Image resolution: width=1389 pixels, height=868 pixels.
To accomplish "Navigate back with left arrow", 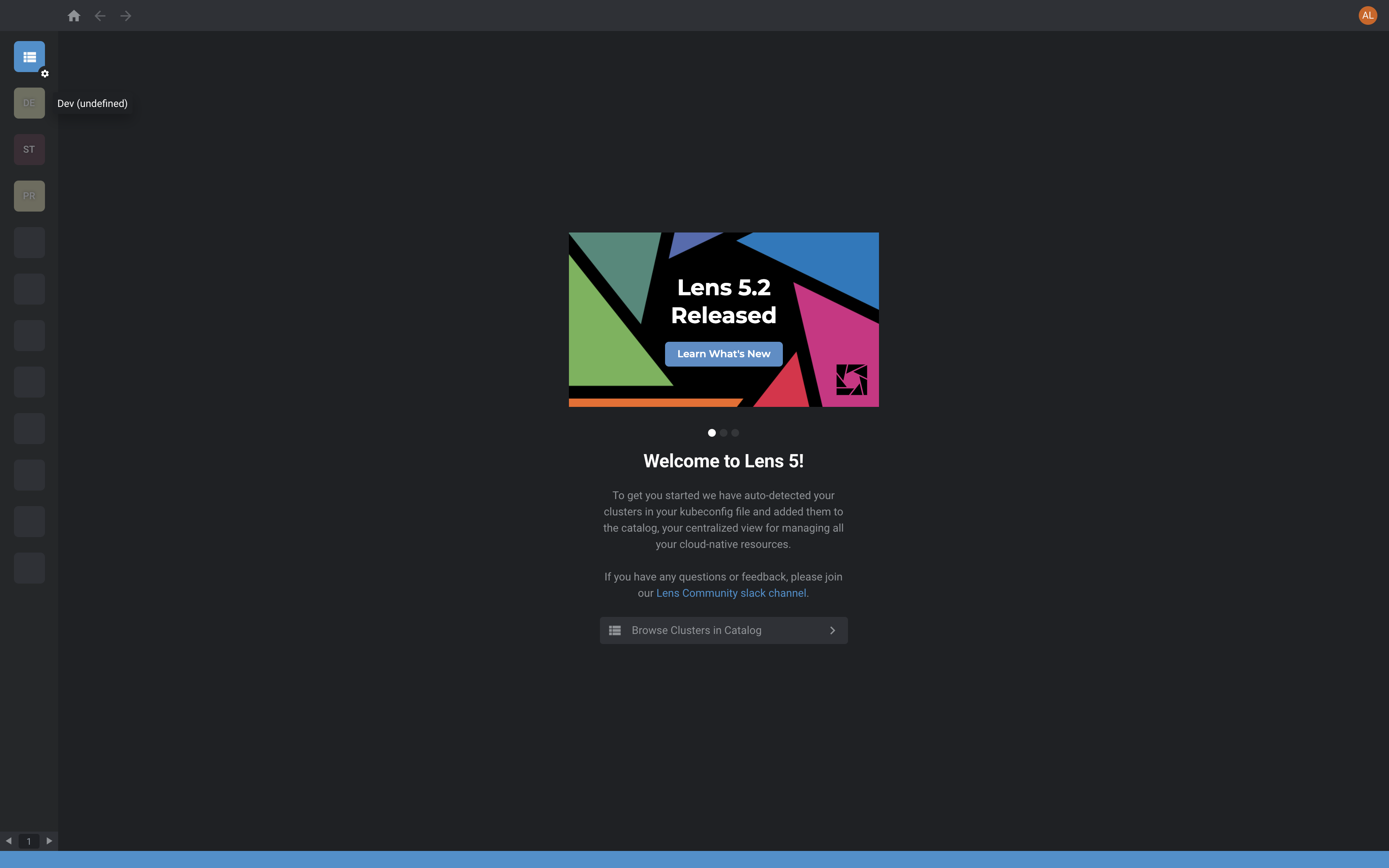I will 100,15.
